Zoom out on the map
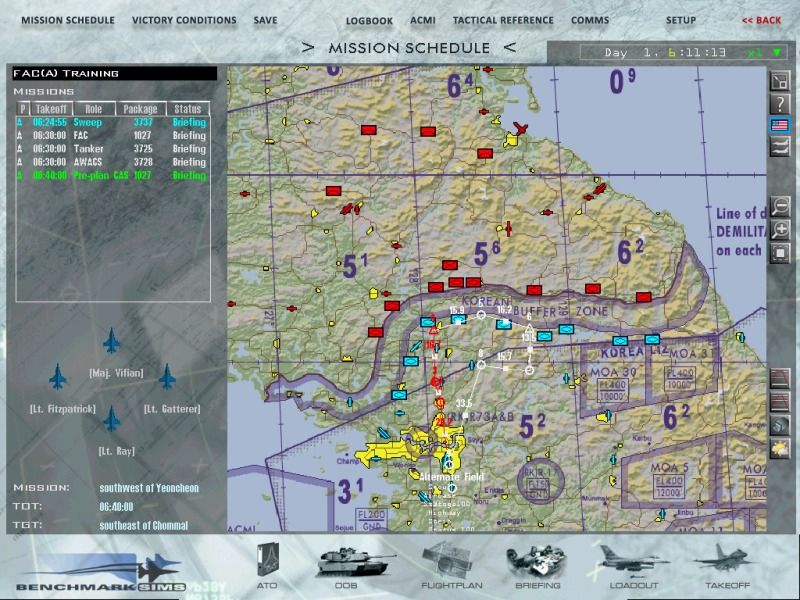 click(x=780, y=207)
